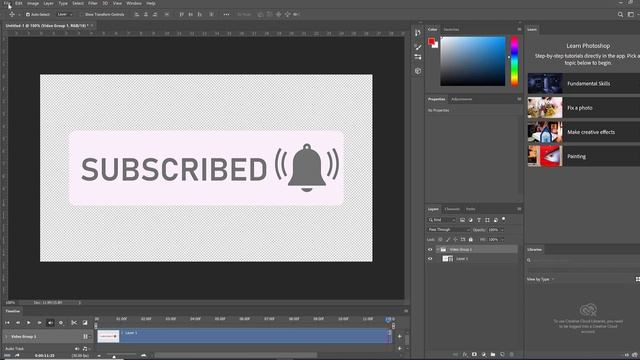Image resolution: width=640 pixels, height=360 pixels.
Task: Hide the Layer 1 layer
Action: 430,259
